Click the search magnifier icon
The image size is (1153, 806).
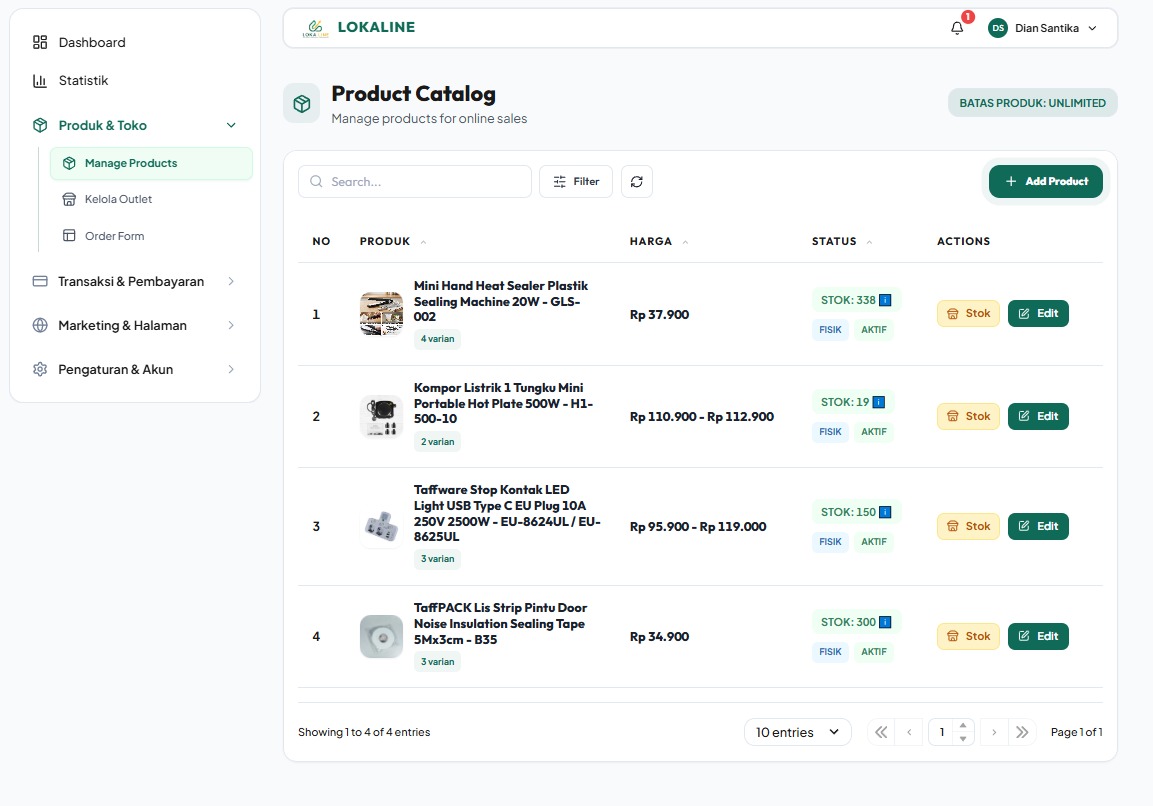pos(316,182)
